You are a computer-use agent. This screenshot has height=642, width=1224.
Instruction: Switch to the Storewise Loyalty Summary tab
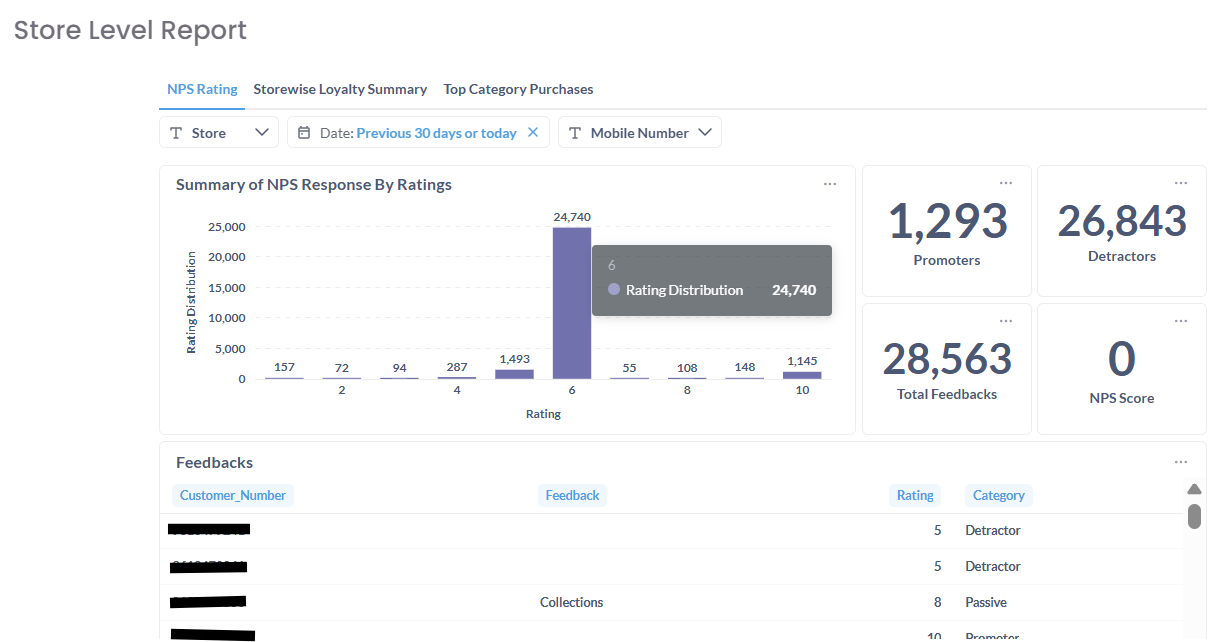pos(340,89)
